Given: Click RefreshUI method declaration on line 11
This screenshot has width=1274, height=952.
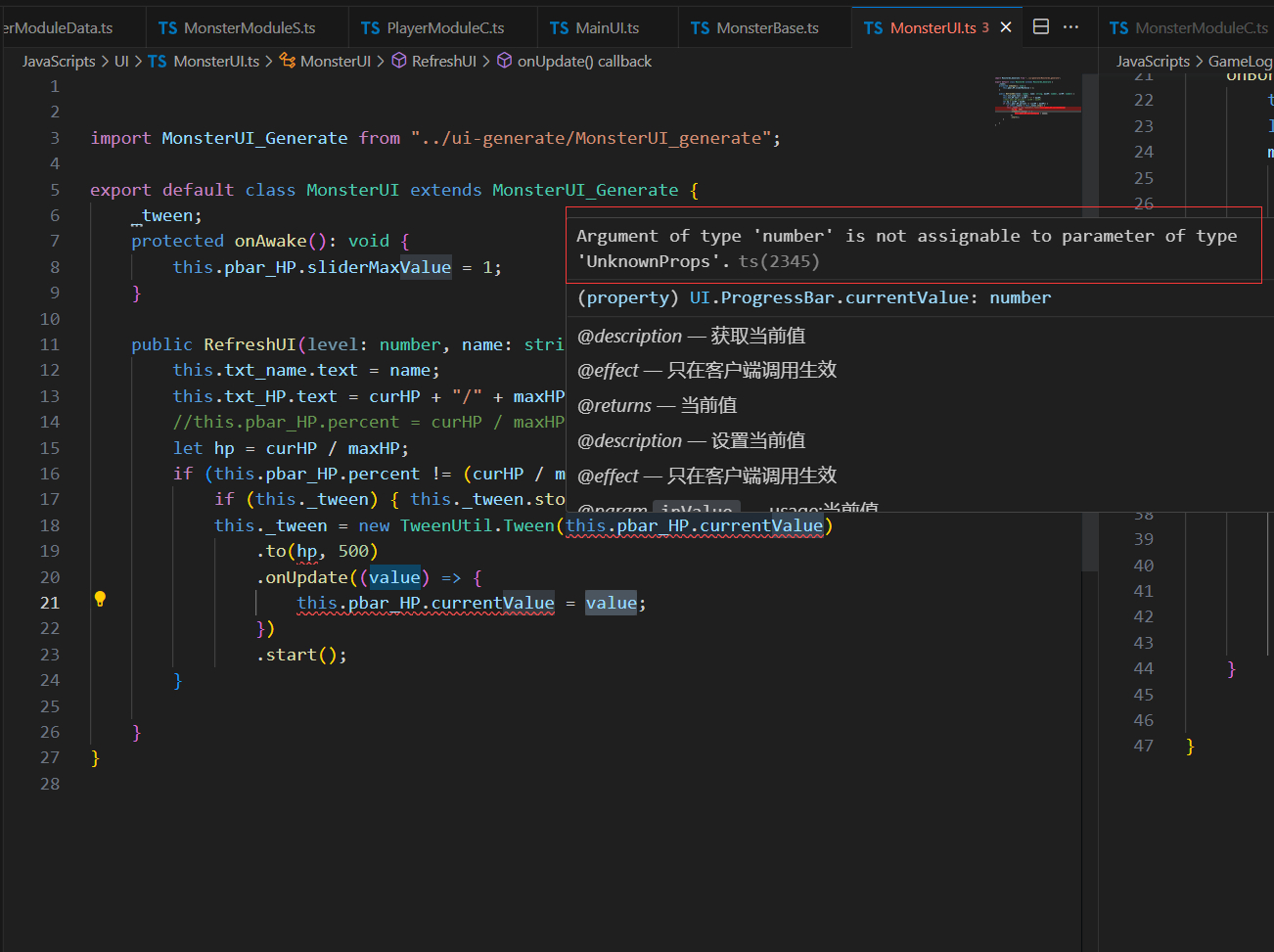Looking at the screenshot, I should click(250, 344).
